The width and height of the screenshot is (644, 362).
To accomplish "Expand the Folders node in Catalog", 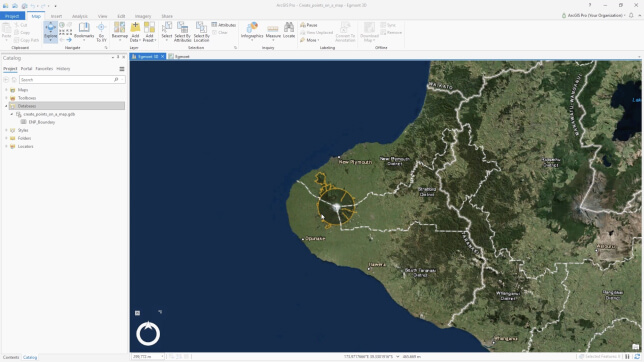I will (6, 138).
